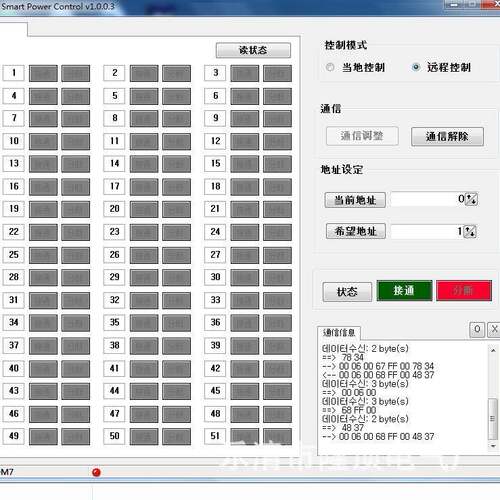Click the channel number box 28
Screen dimensions: 500x500
14,277
